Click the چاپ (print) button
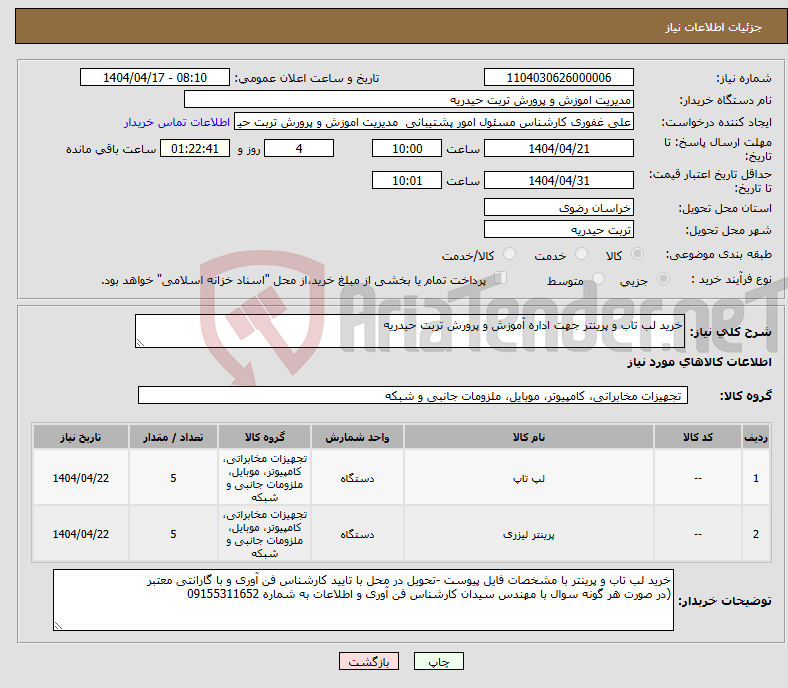This screenshot has width=788, height=688. [438, 661]
